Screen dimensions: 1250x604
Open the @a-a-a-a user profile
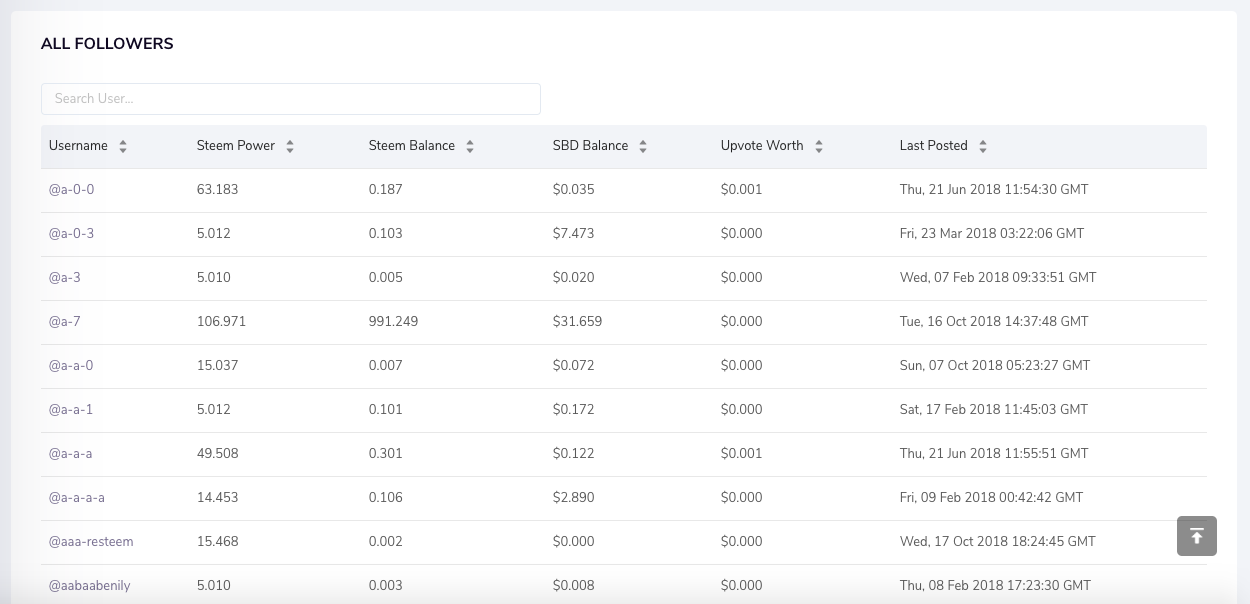[77, 498]
